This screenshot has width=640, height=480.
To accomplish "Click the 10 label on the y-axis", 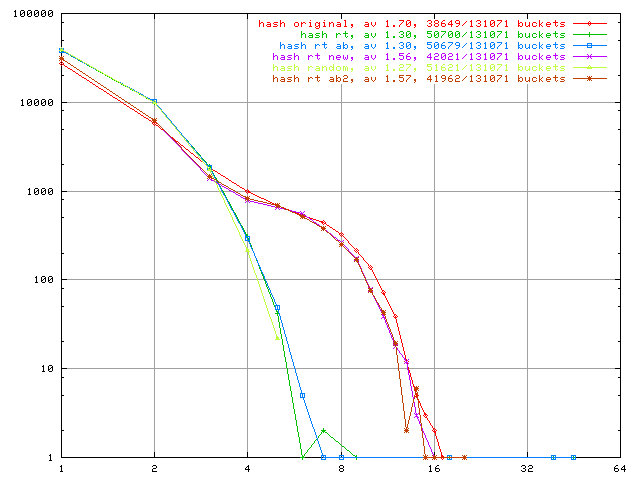I will (48, 369).
